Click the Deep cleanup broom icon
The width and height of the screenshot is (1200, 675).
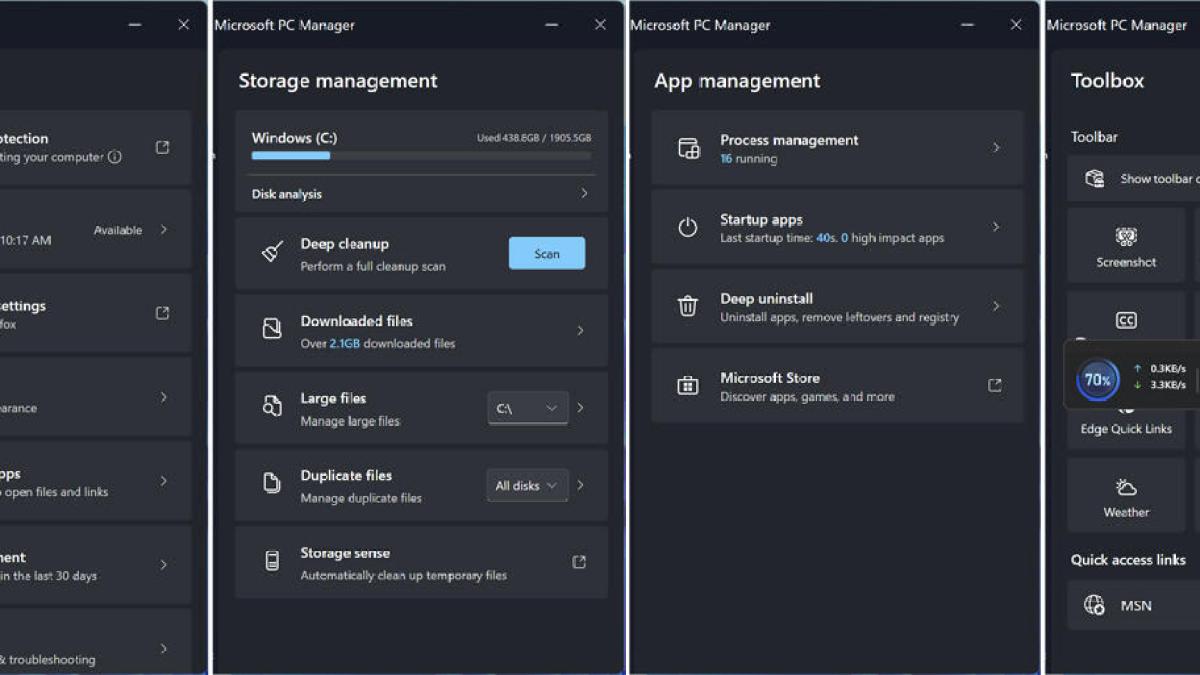pyautogui.click(x=272, y=254)
